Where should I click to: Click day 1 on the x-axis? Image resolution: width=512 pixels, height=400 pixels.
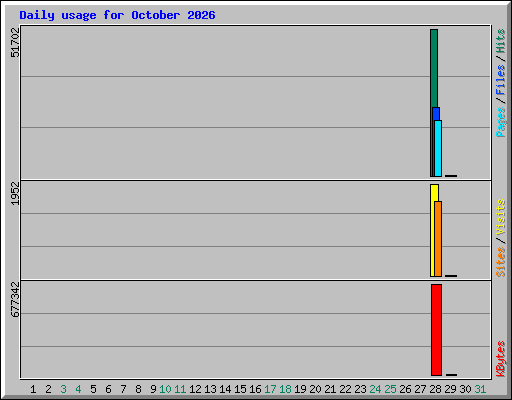click(33, 389)
